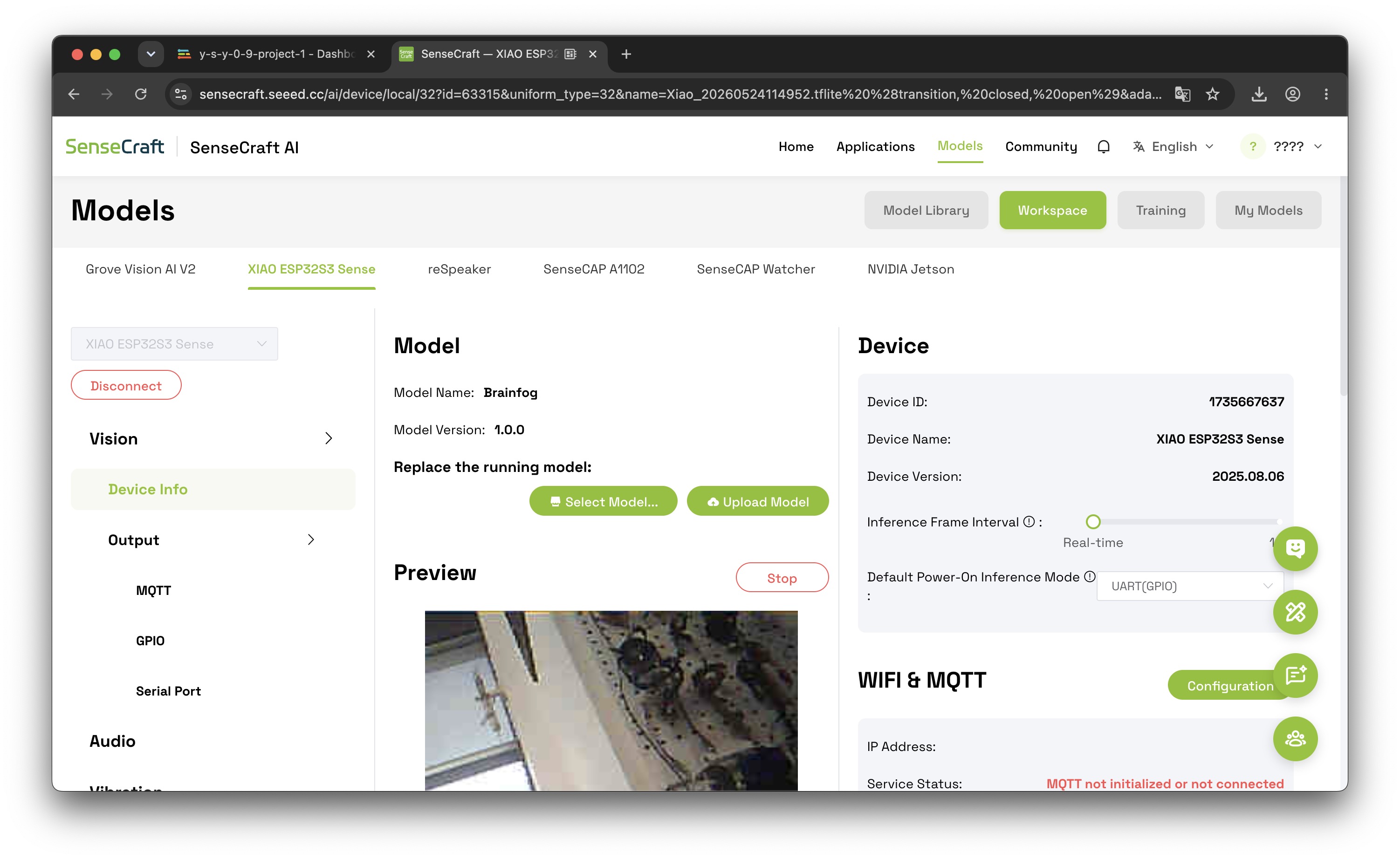Close the y-s-y-0-9-project-1 Dashboard tab
The width and height of the screenshot is (1400, 860).
click(371, 54)
